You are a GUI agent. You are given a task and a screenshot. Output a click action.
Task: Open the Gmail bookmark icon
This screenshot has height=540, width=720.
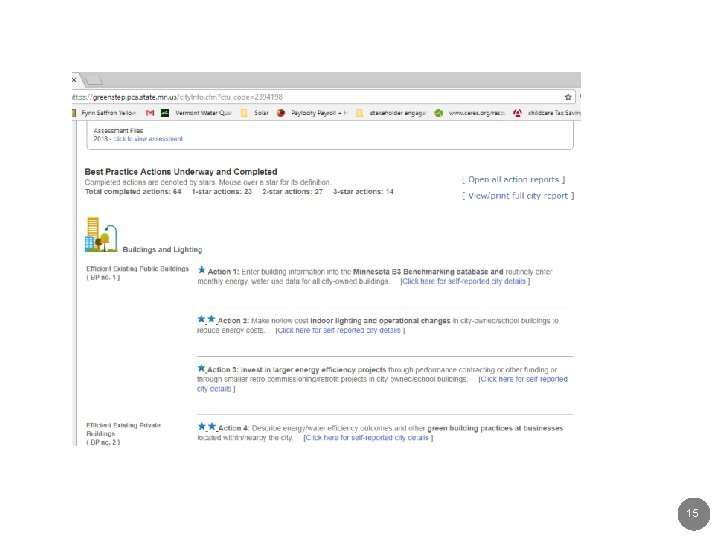pos(150,113)
